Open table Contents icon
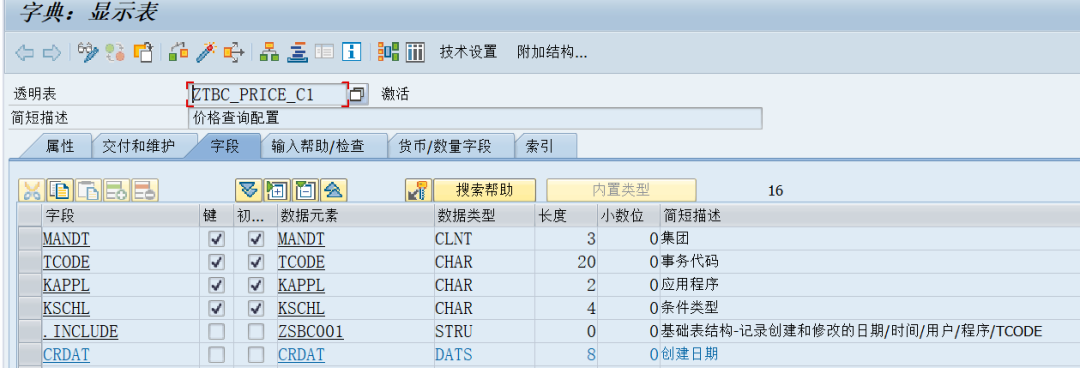1080x368 pixels. [x=415, y=52]
